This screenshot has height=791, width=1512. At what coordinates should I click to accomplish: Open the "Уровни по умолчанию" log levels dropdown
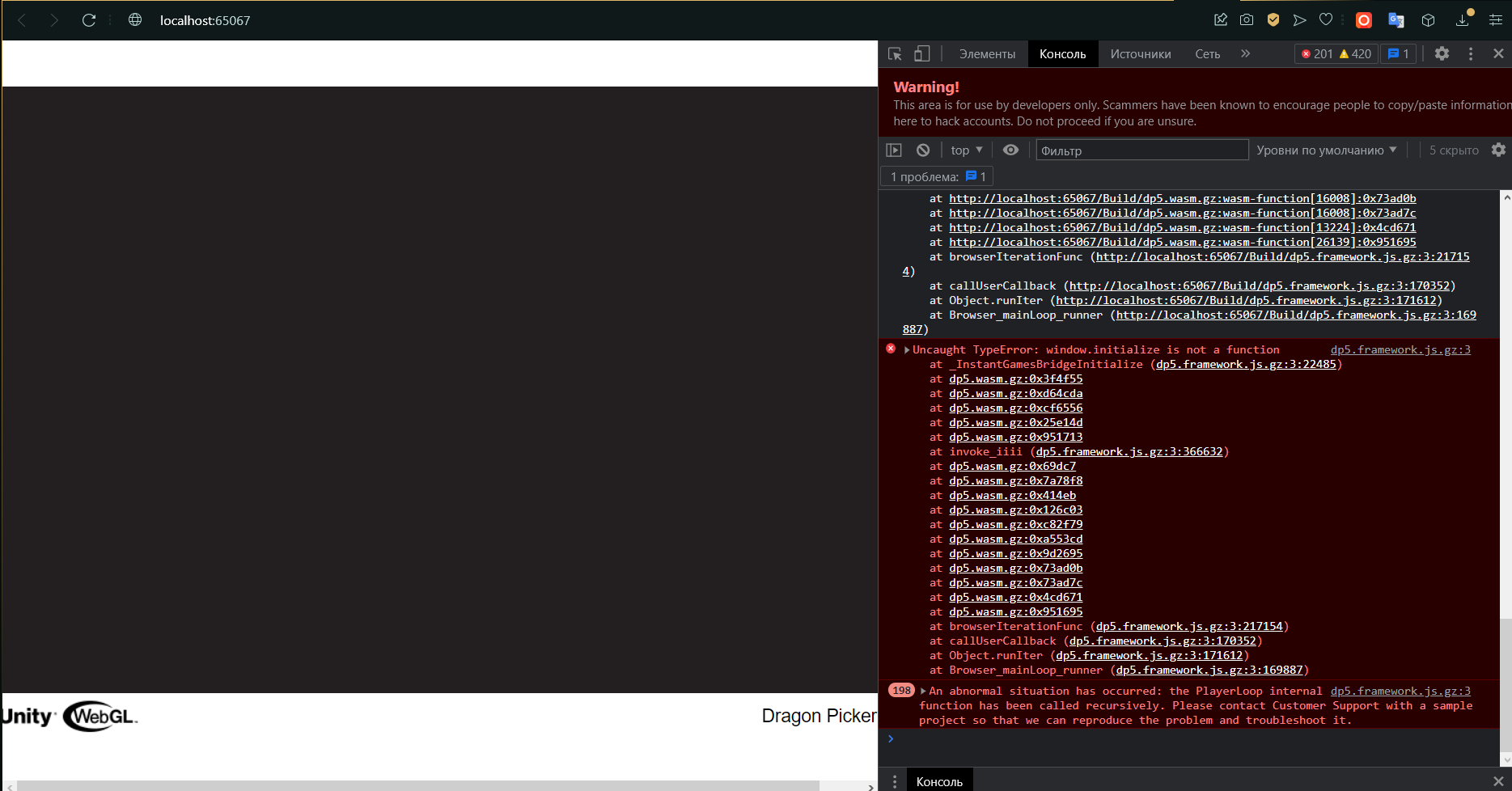click(x=1327, y=150)
